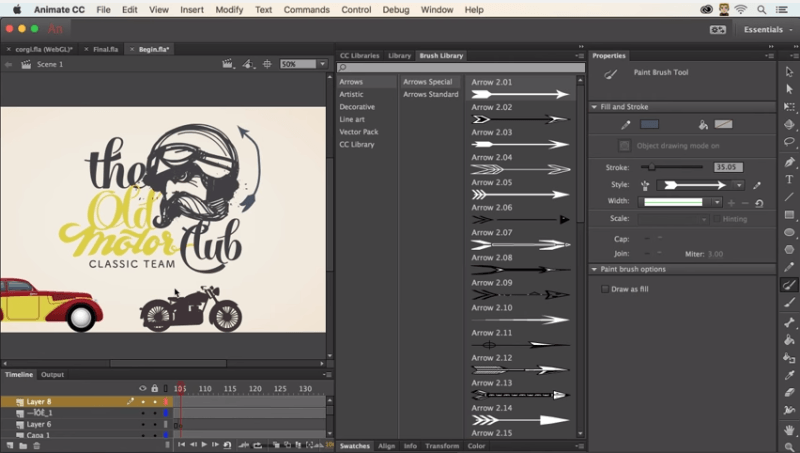Open the Essentials workspace switcher
Screen dimensions: 800x453
point(768,30)
